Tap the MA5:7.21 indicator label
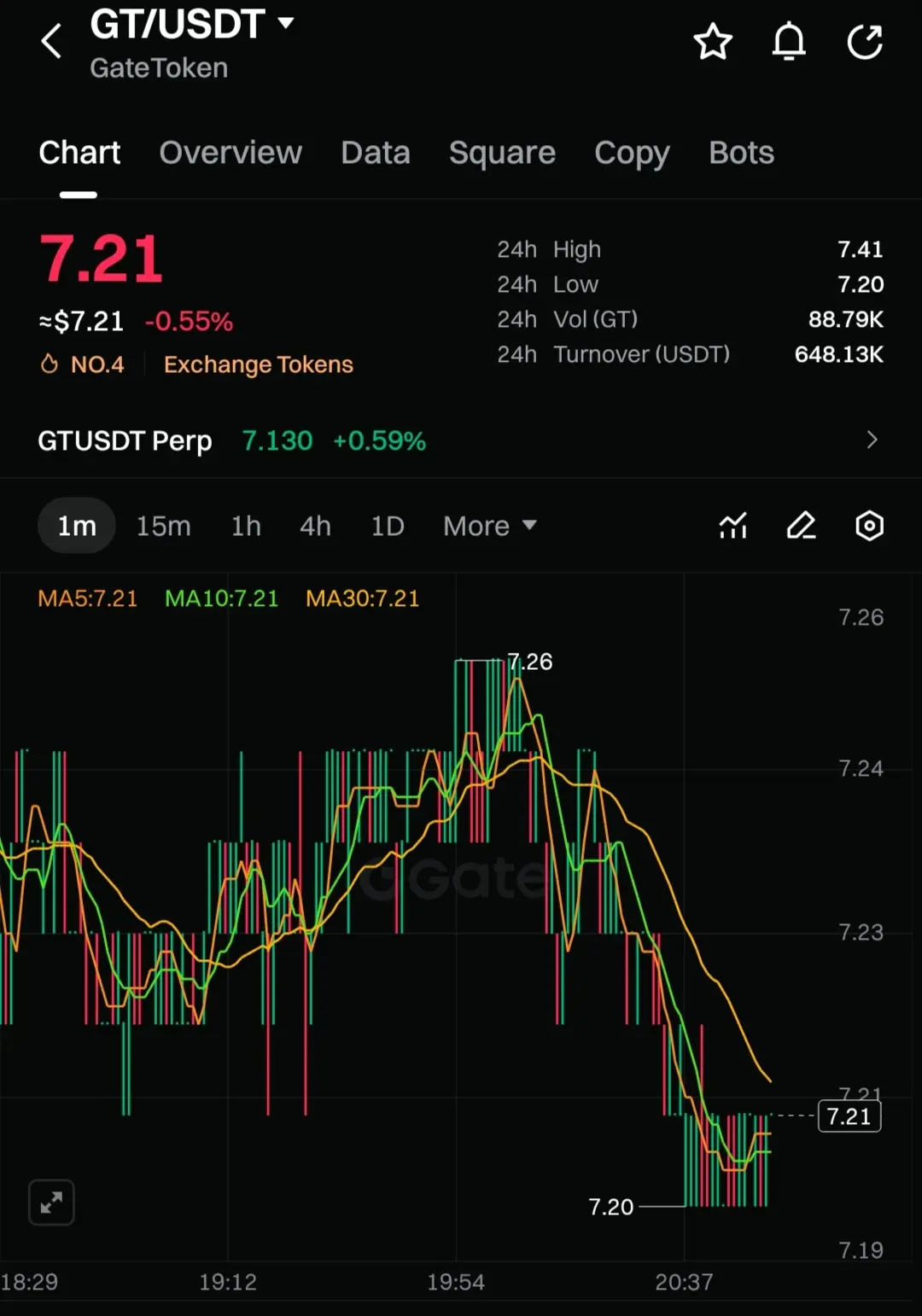Screen dimensions: 922x1316 [x=88, y=598]
